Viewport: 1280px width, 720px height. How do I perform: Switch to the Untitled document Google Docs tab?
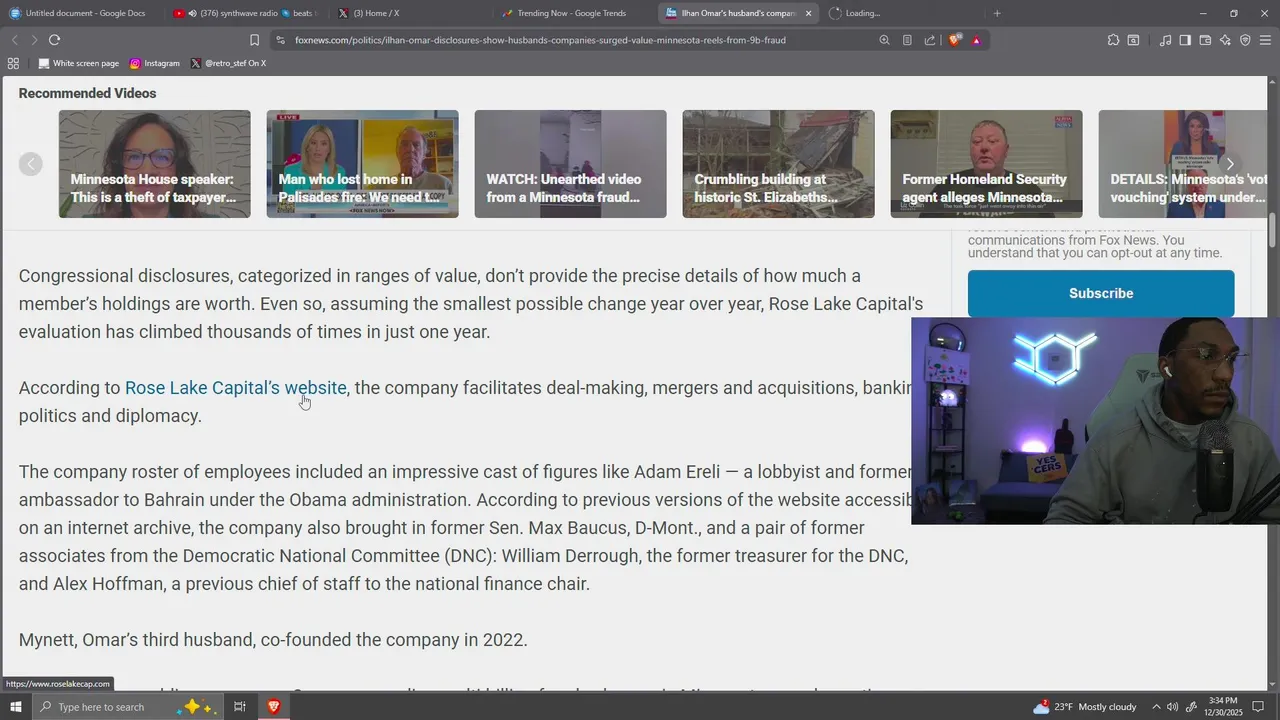pos(85,13)
